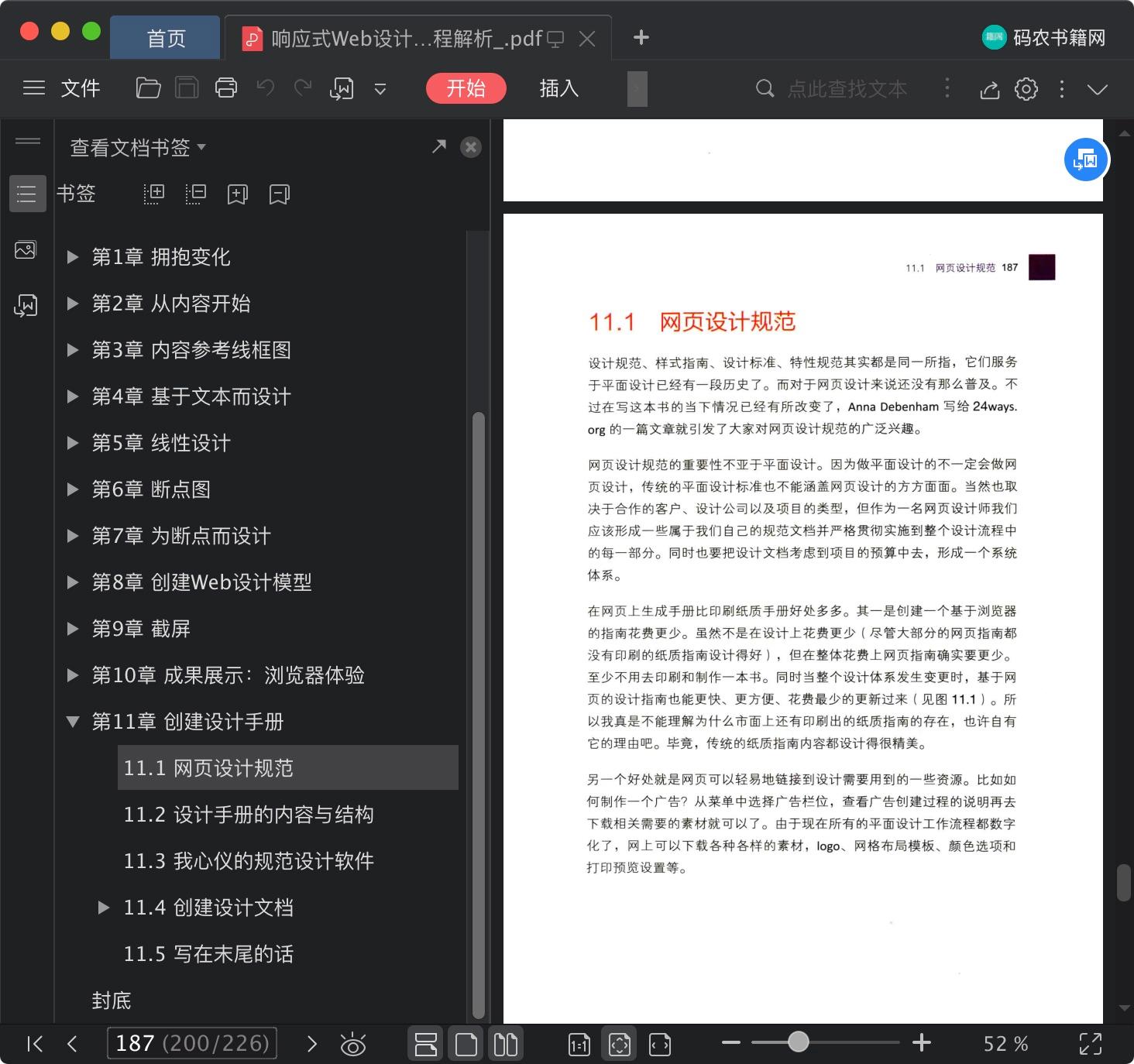
Task: Click the undo arrow icon
Action: [266, 88]
